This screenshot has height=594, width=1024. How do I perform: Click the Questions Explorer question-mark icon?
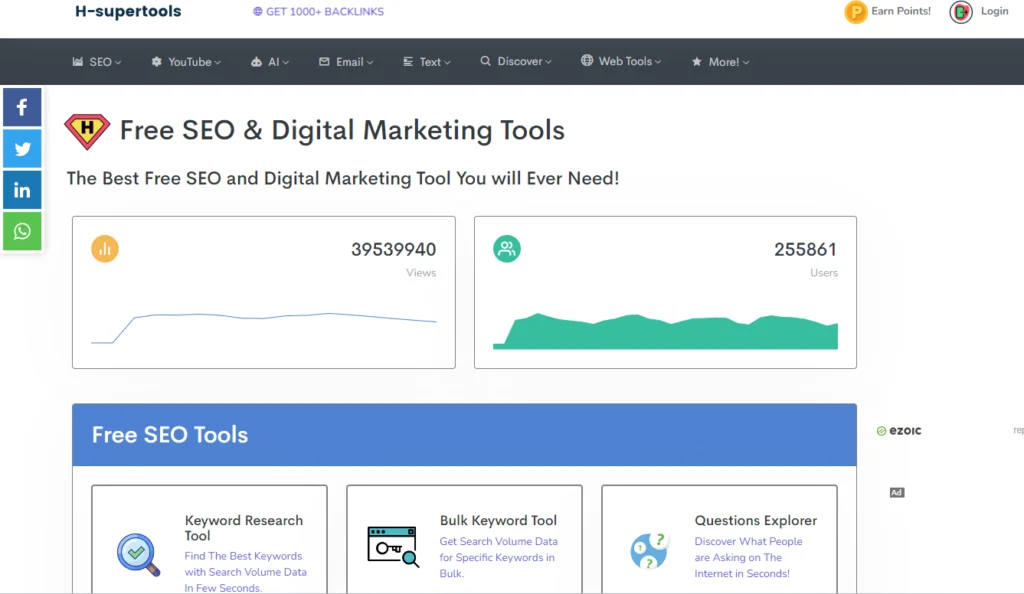[x=649, y=550]
